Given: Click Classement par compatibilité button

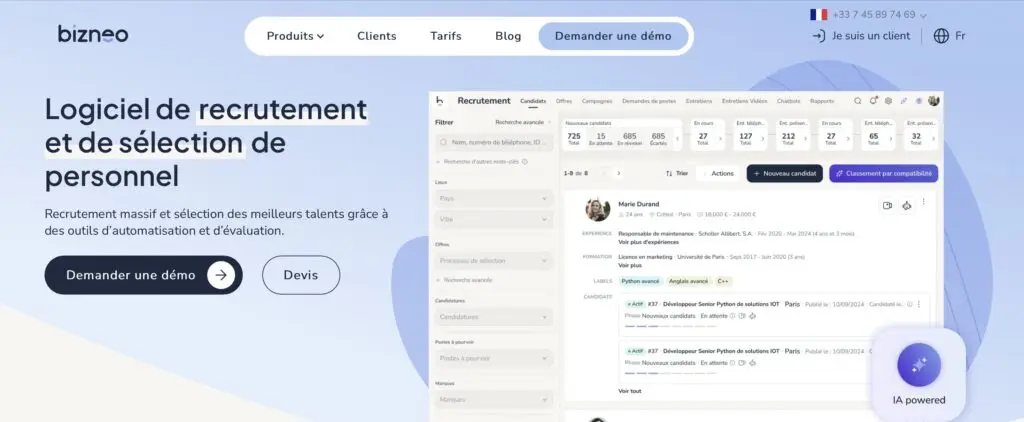Looking at the screenshot, I should 884,173.
